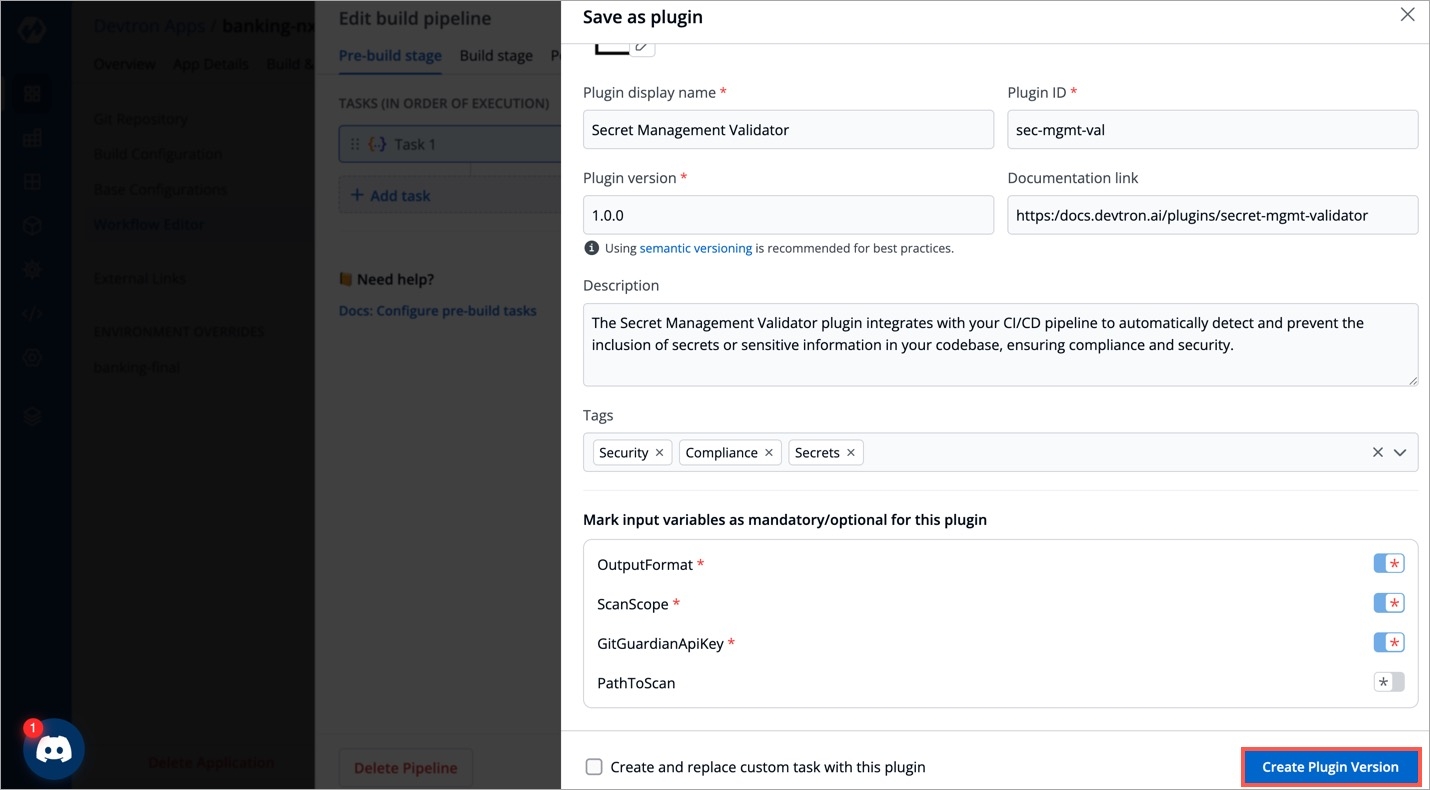
Task: Toggle GitGuardianApiKey mandatory switch
Action: (x=1388, y=643)
